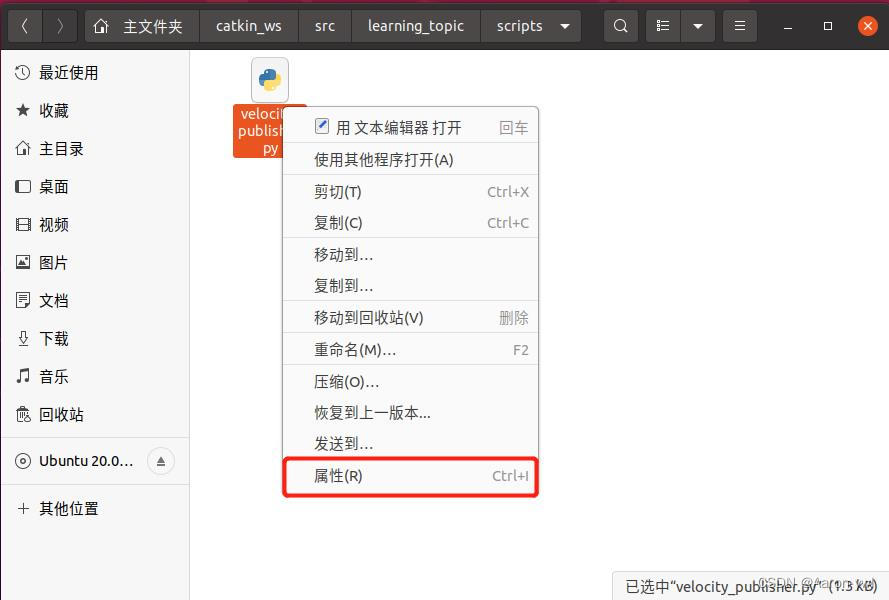Image resolution: width=889 pixels, height=600 pixels.
Task: Open the Home sidebar item 主目录
Action: 95,149
